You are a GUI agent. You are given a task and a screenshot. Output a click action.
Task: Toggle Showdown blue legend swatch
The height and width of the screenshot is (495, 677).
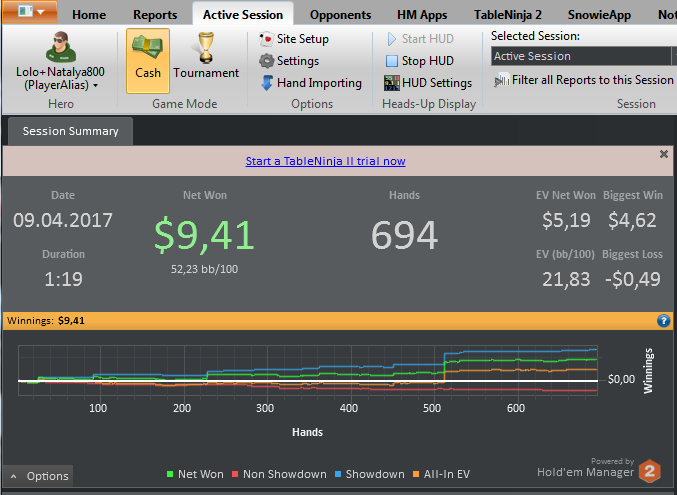point(338,474)
